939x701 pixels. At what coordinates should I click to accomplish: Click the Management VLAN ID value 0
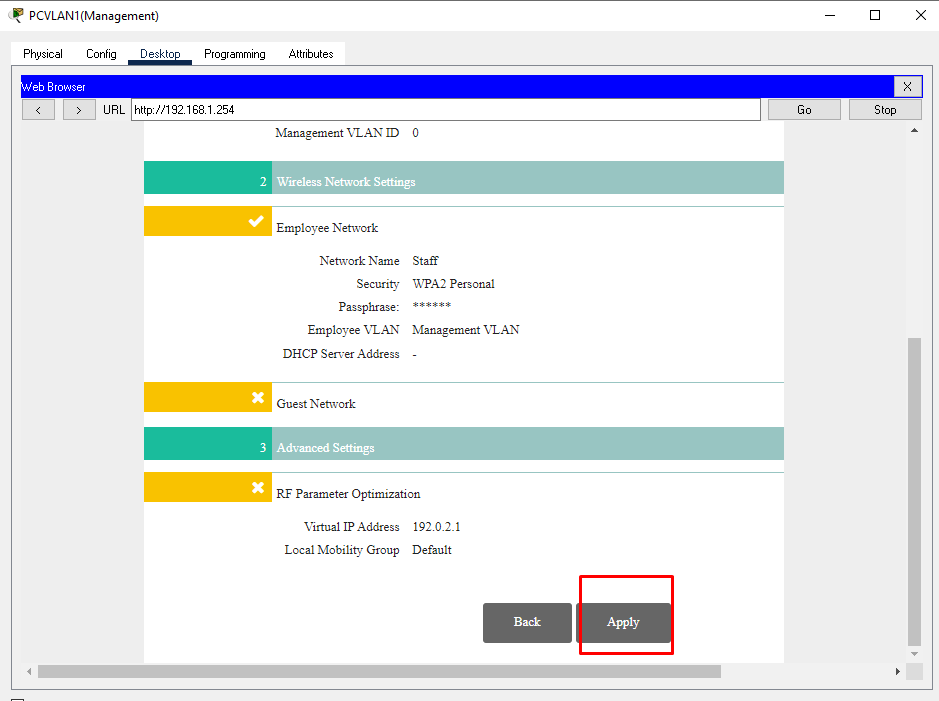(416, 133)
